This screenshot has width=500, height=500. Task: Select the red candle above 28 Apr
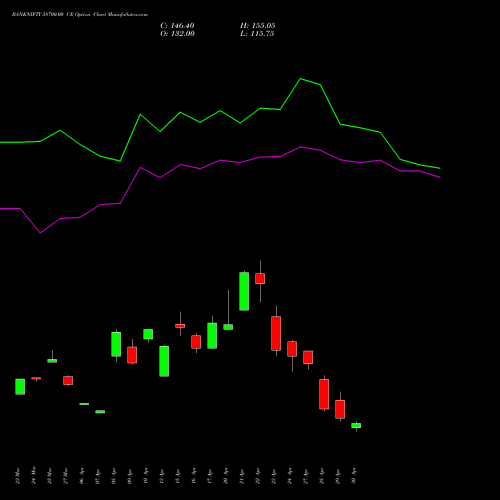tap(324, 394)
